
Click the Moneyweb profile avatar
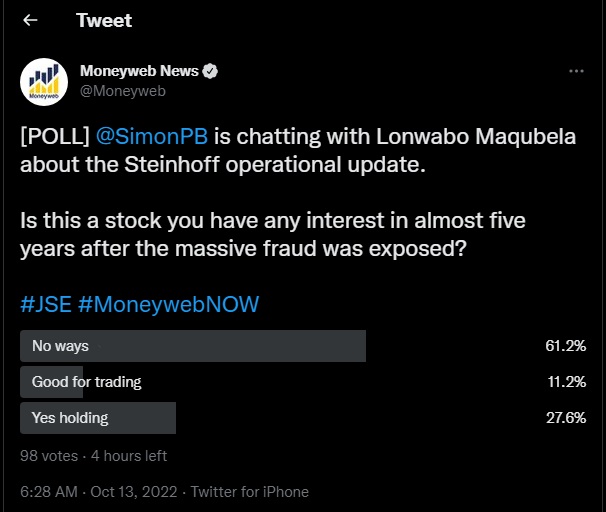click(45, 81)
